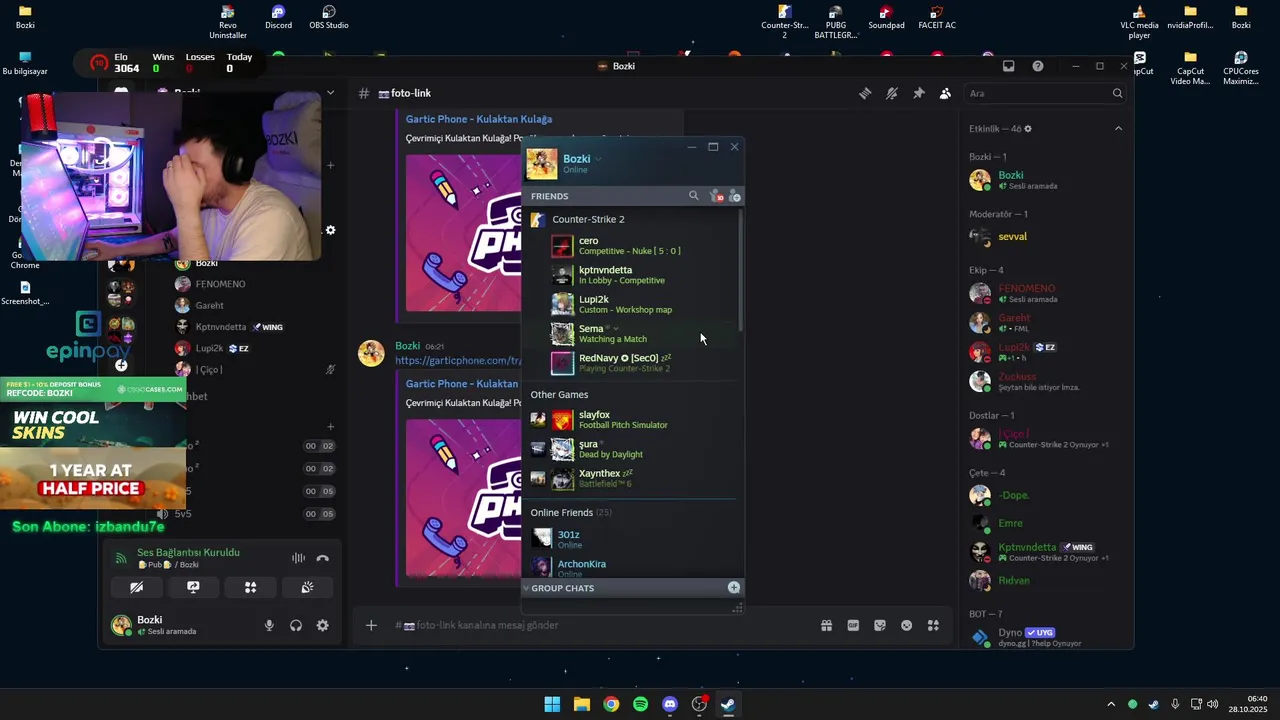Screen dimensions: 1280x720
Task: Open Steam friends search
Action: click(x=693, y=196)
